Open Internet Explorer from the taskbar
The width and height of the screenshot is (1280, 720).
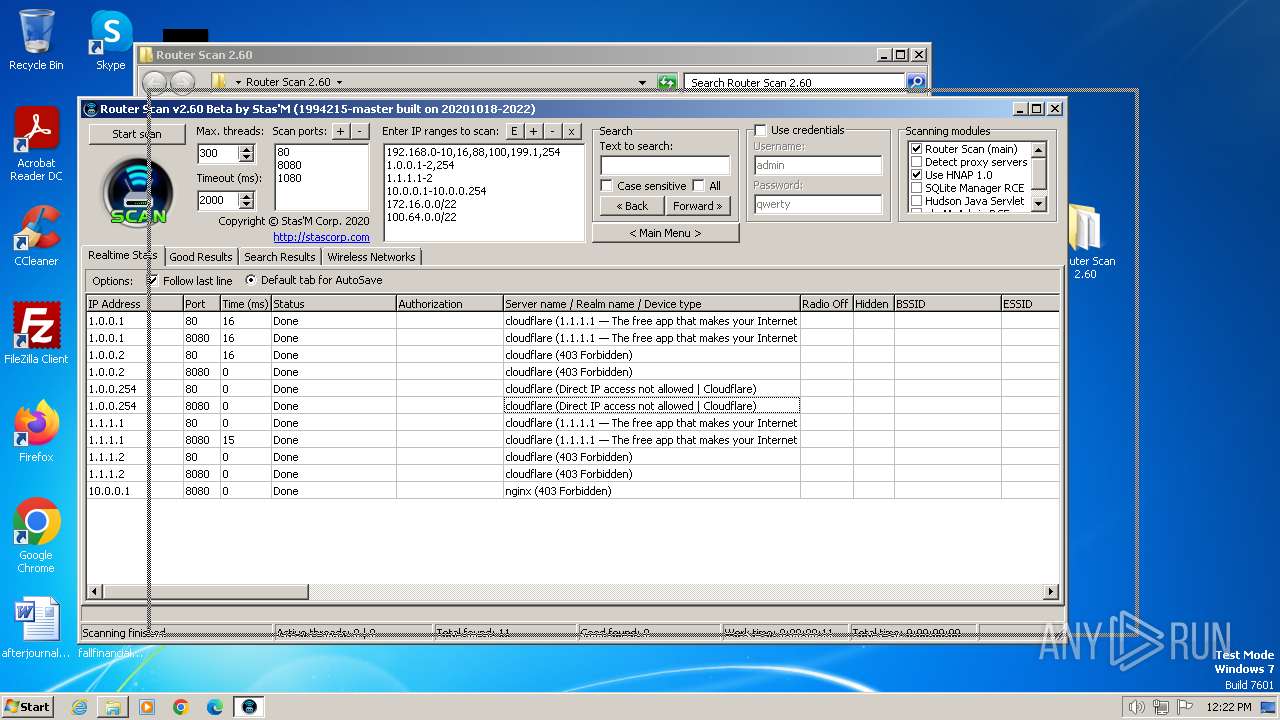[79, 706]
